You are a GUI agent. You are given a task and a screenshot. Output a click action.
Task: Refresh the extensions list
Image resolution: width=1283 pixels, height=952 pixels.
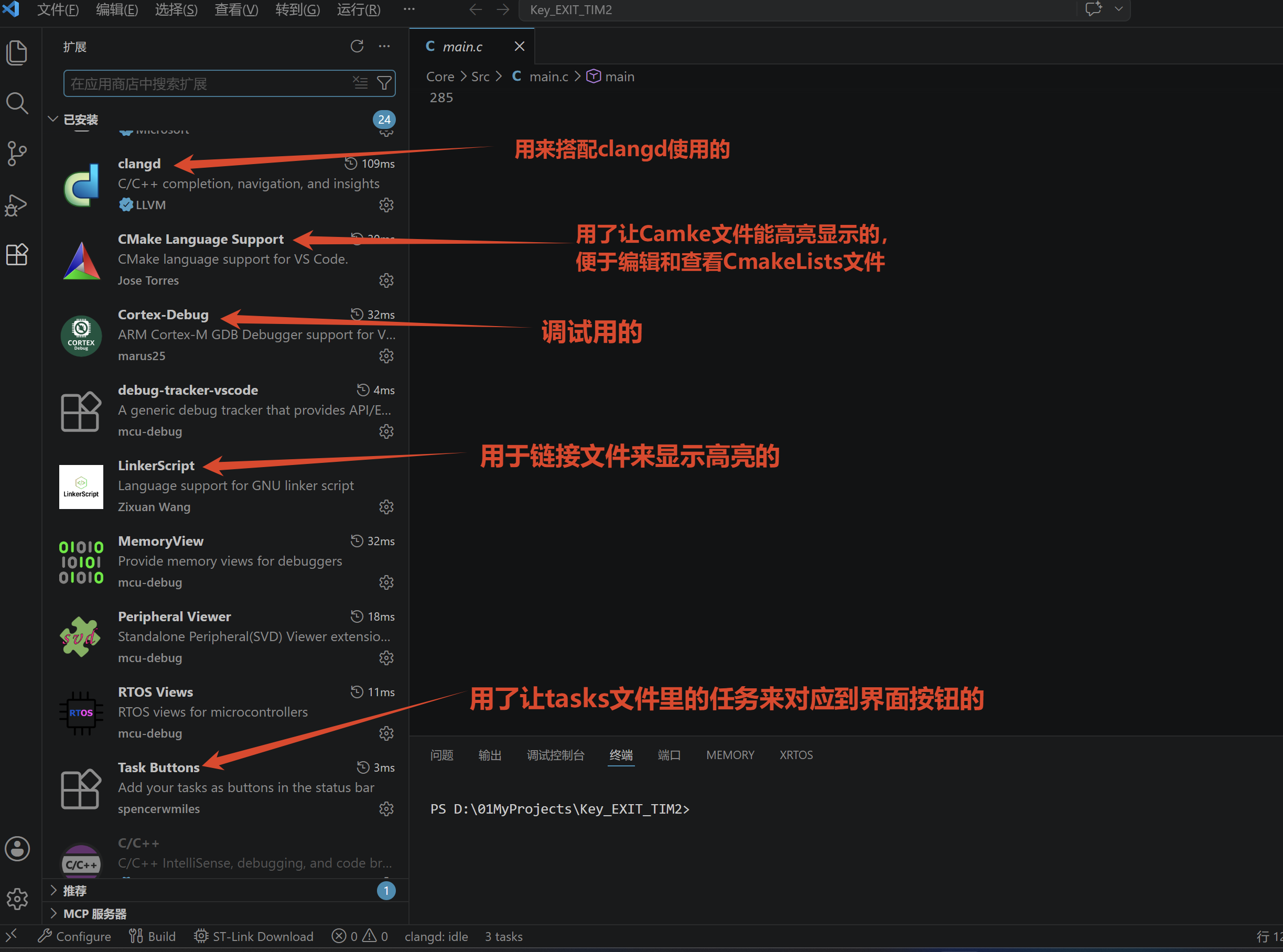[357, 46]
